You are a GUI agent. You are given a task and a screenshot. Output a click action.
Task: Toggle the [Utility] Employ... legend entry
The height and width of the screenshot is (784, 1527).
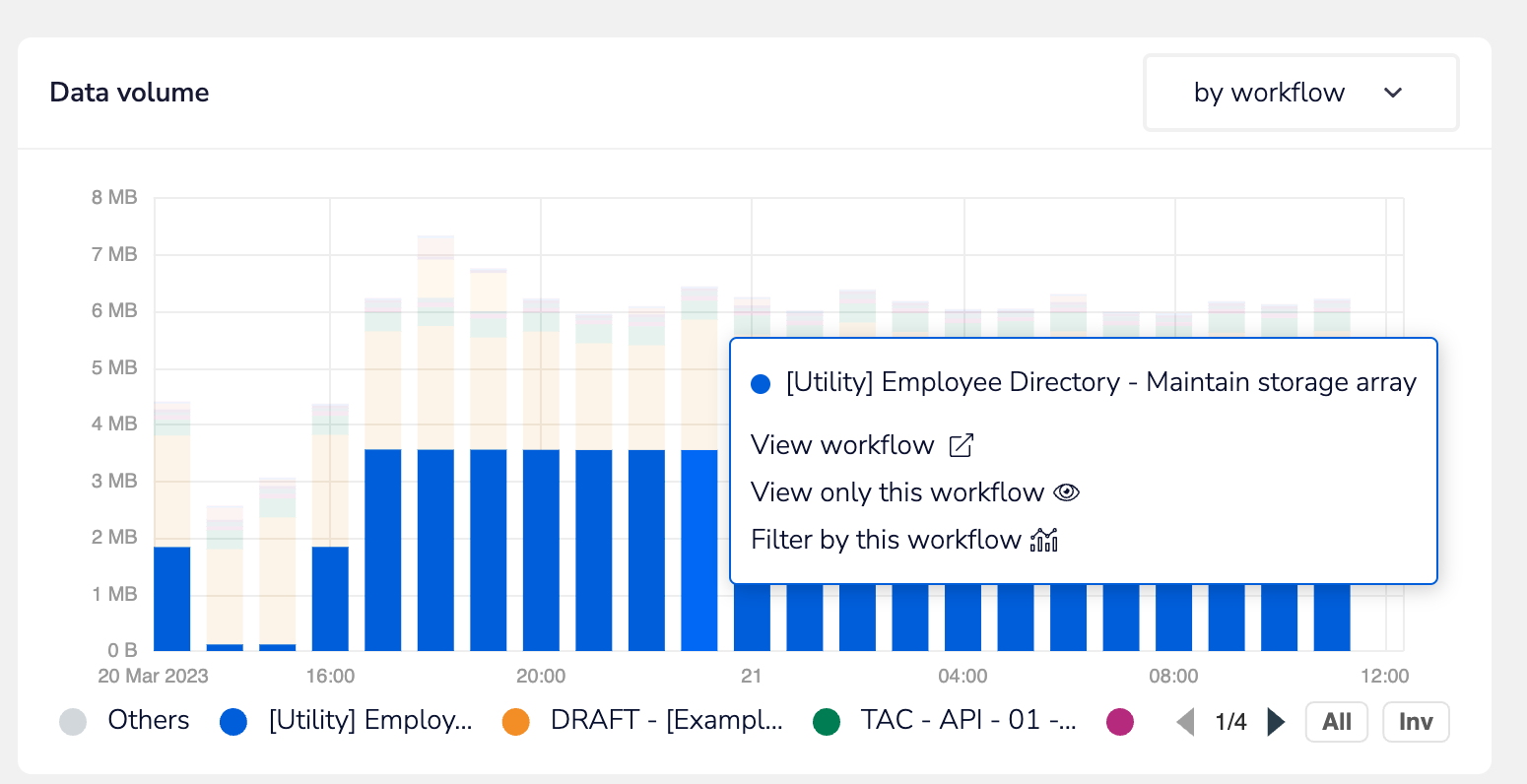(369, 721)
